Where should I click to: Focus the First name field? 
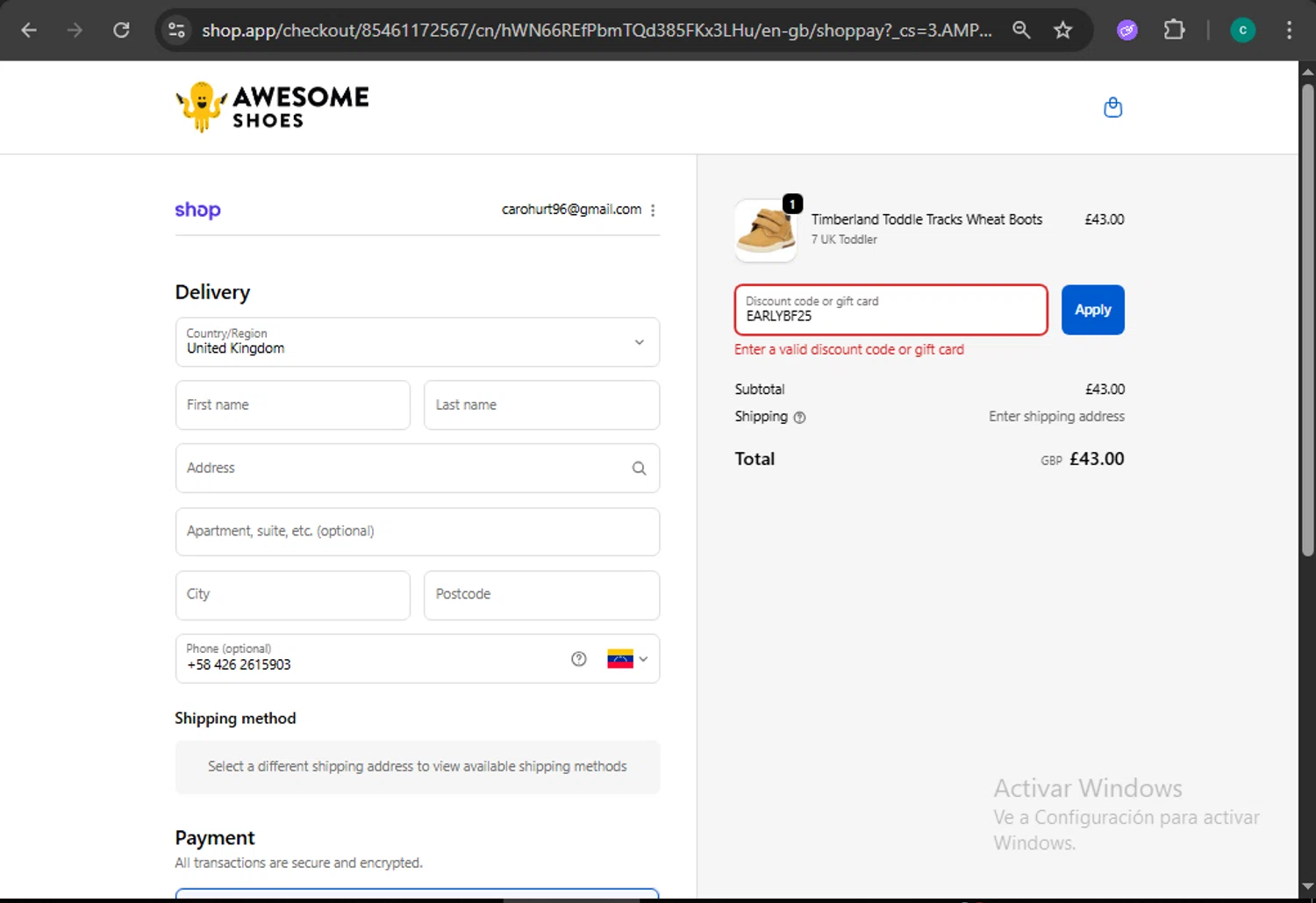[x=293, y=405]
